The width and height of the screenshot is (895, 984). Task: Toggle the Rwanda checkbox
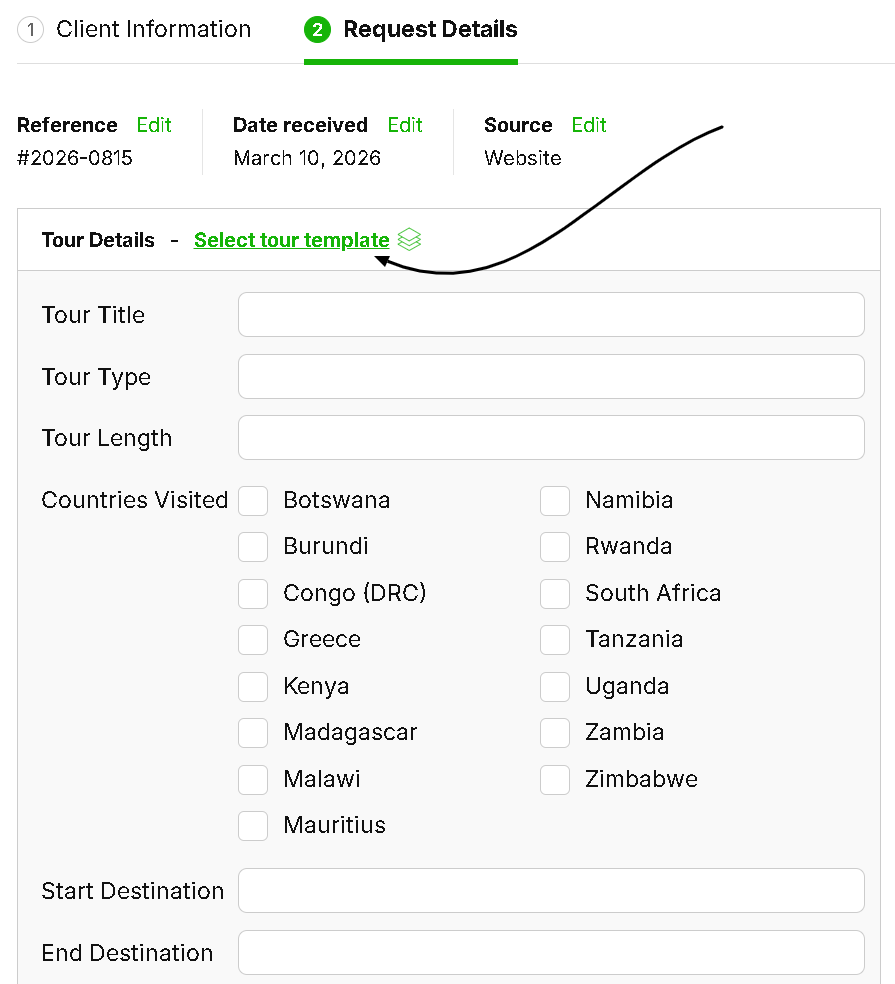coord(555,546)
